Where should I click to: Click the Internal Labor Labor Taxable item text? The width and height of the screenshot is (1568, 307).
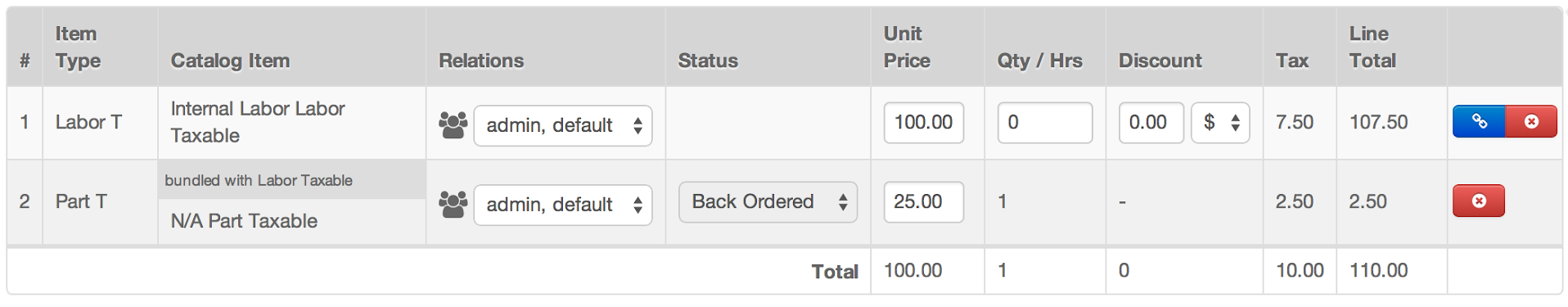coord(258,122)
